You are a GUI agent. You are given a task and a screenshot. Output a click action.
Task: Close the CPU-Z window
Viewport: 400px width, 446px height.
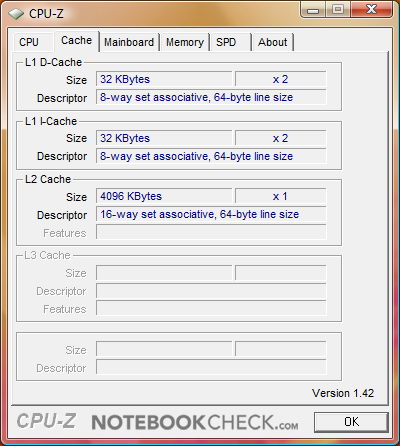point(371,10)
